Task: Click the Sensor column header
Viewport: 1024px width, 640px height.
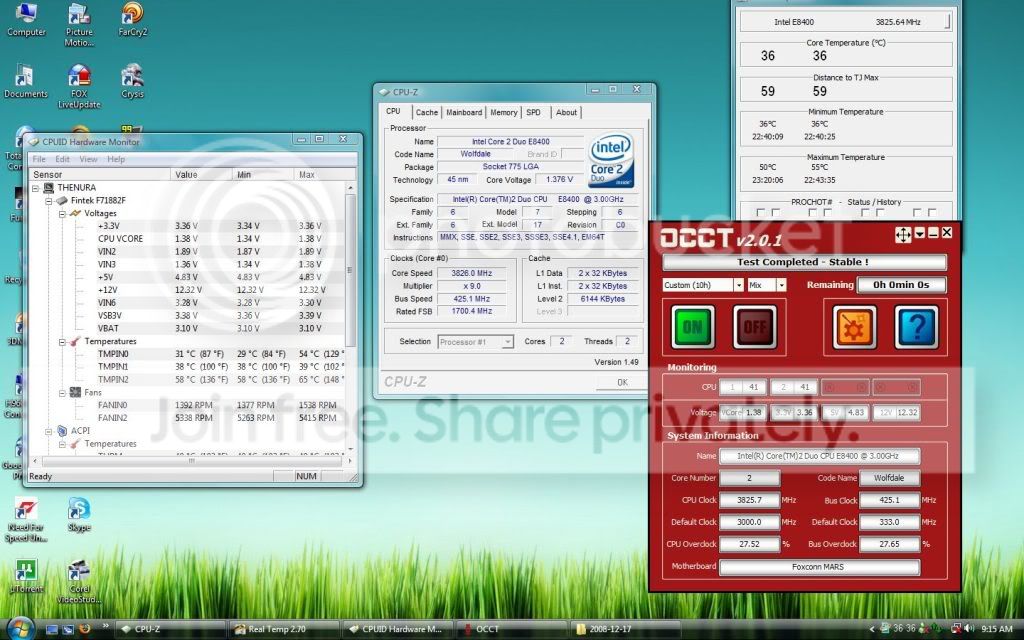Action: click(99, 174)
